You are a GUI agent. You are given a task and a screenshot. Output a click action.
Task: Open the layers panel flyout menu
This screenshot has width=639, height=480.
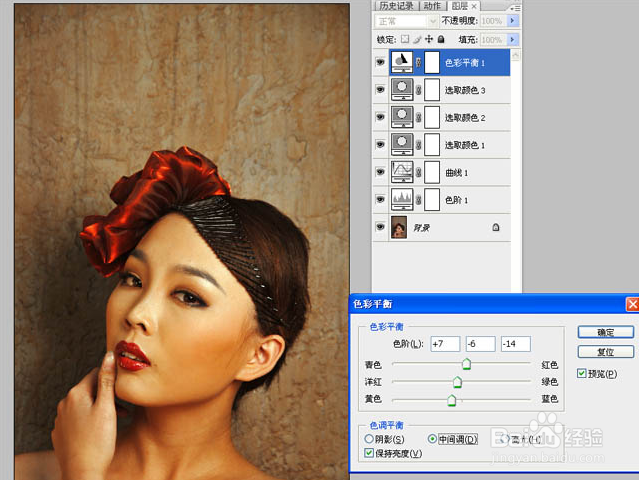click(x=516, y=8)
